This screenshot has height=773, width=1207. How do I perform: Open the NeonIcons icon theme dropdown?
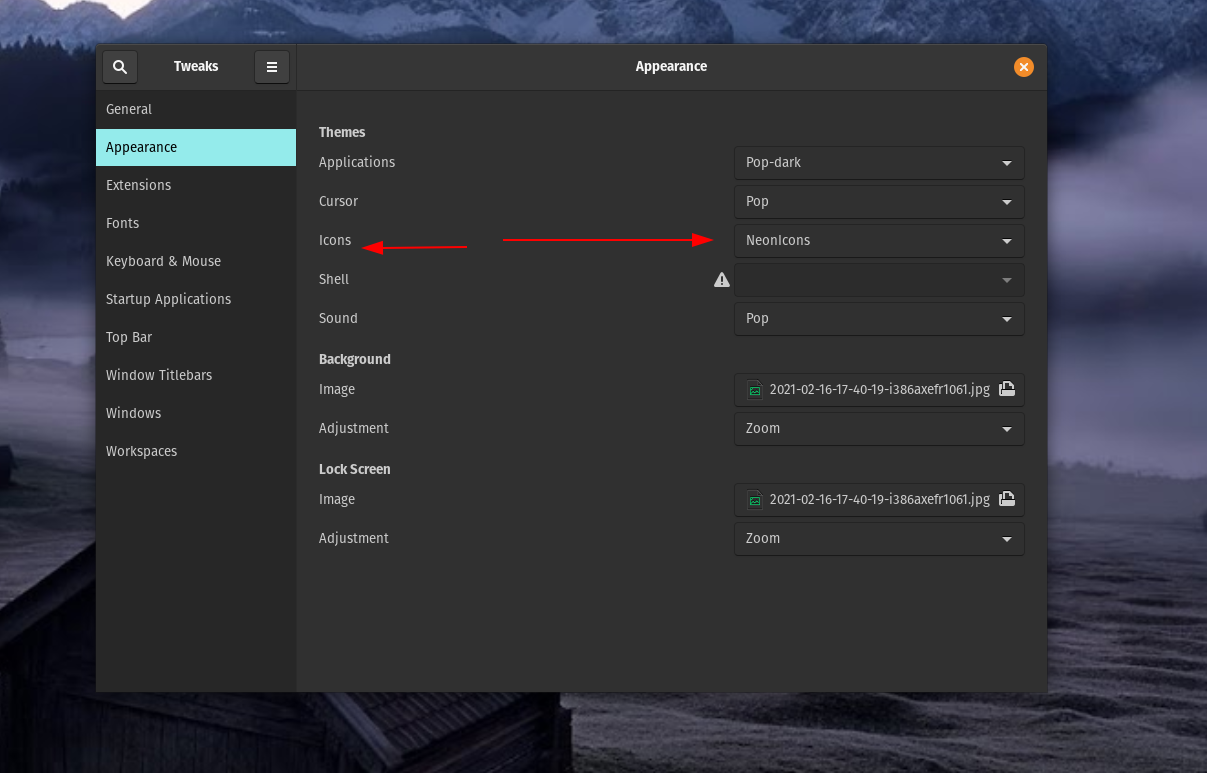(879, 241)
